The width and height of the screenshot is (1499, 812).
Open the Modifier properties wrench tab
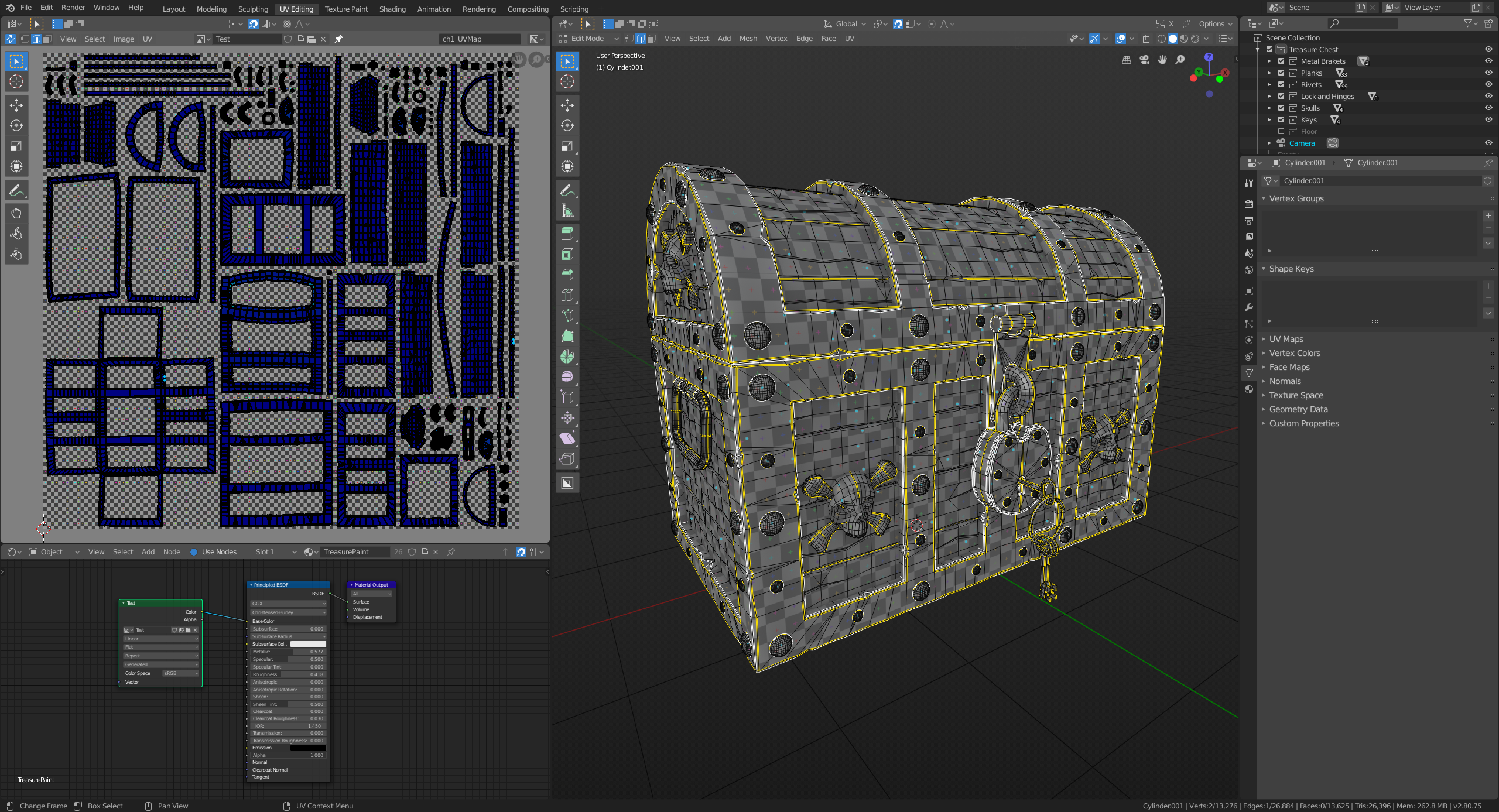pos(1249,307)
